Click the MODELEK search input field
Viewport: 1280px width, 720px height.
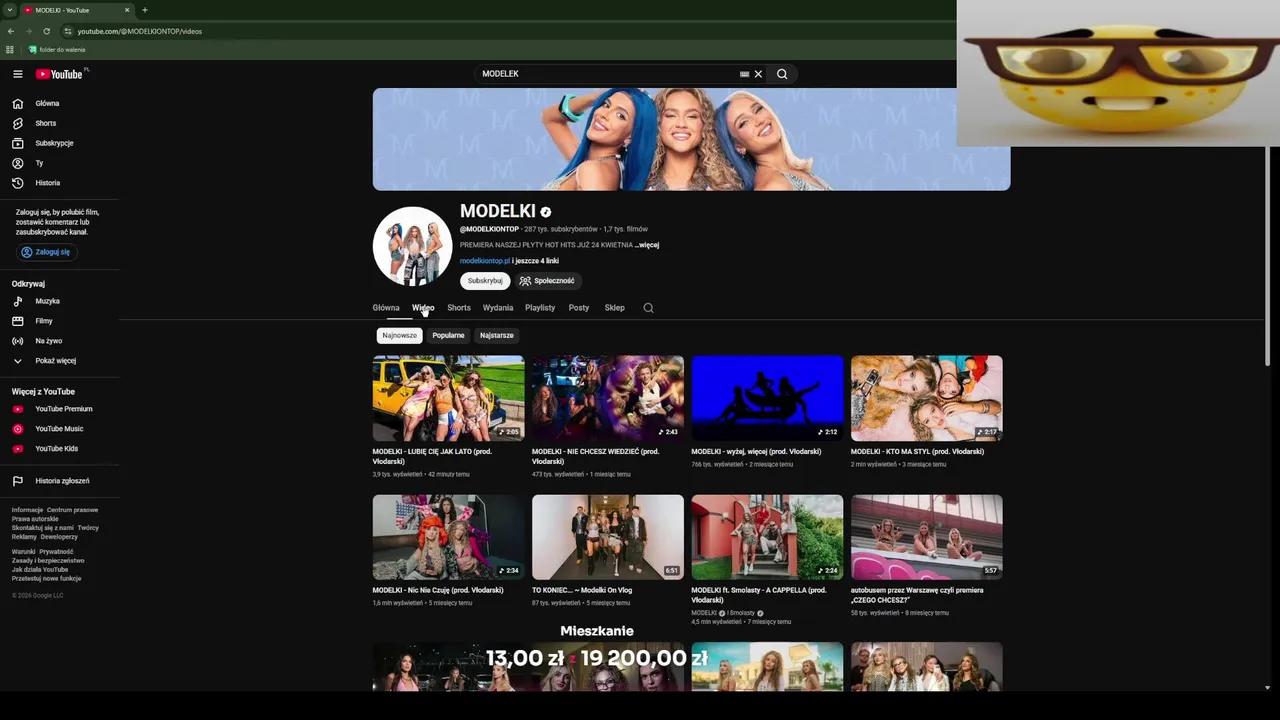(606, 74)
